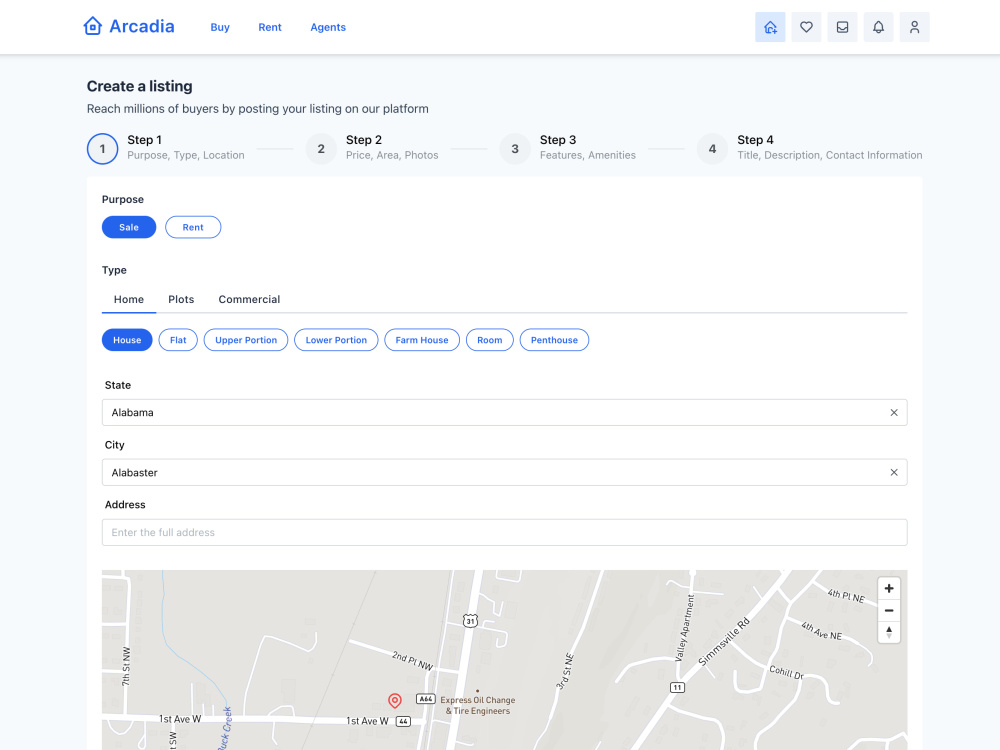Screen dimensions: 1000x750
Task: Click the route 44 marker on map
Action: point(403,721)
